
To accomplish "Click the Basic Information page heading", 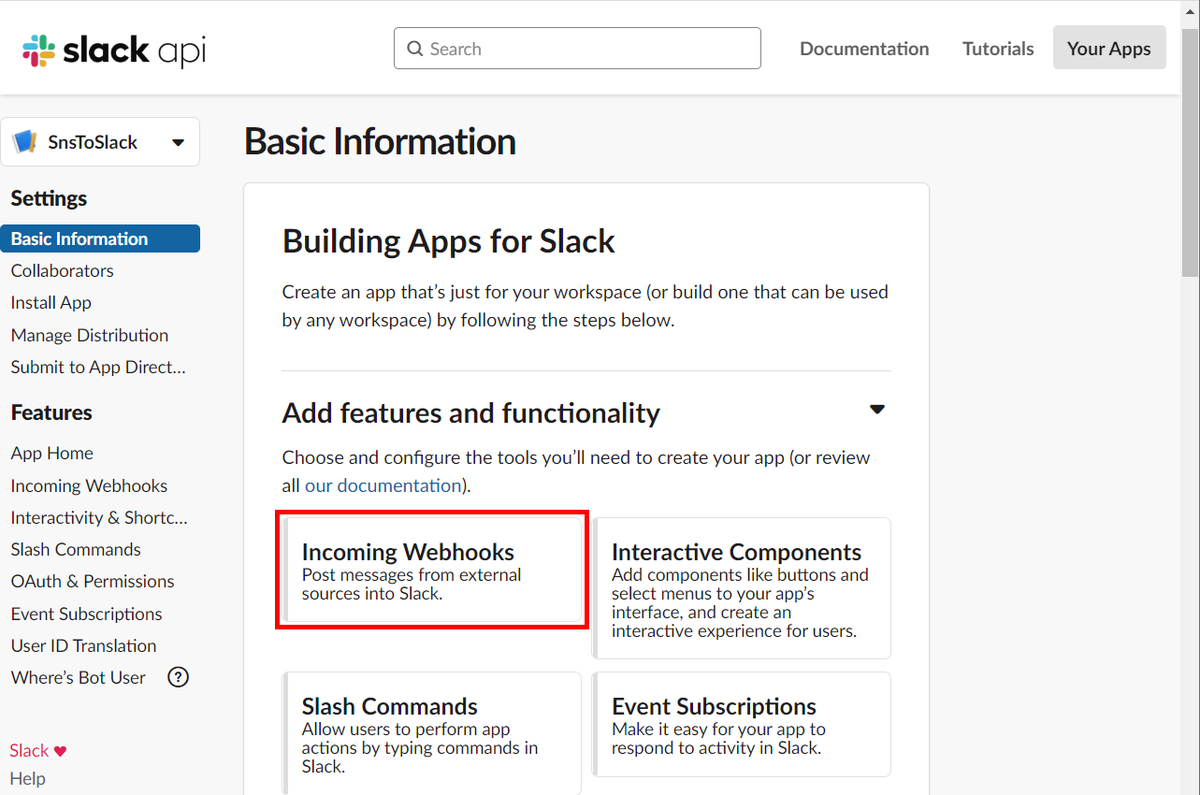I will 380,141.
